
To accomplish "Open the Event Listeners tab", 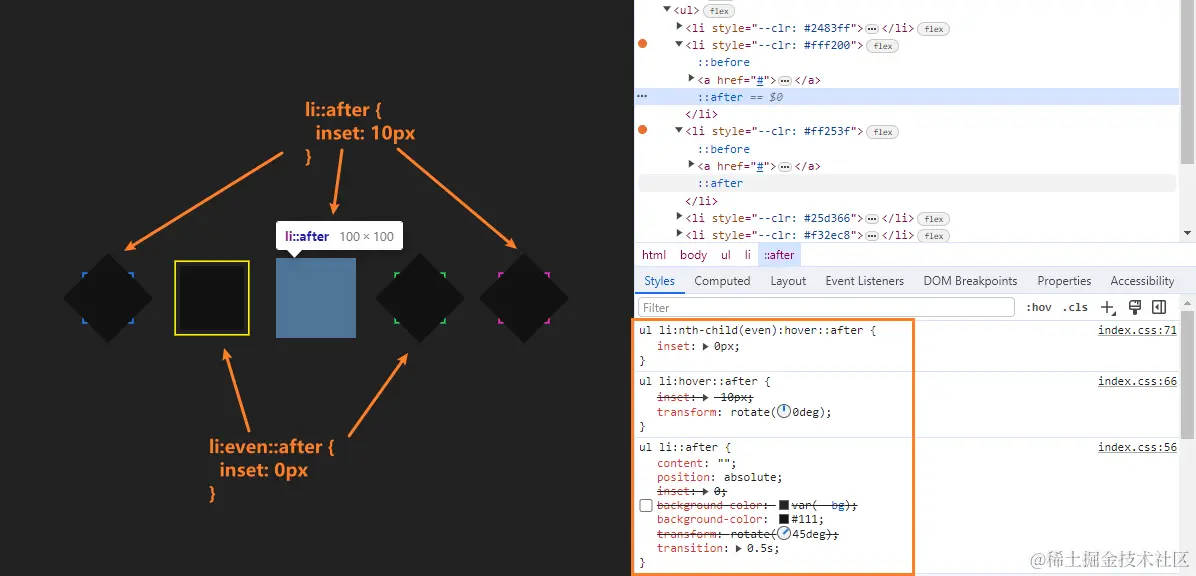I will click(864, 280).
